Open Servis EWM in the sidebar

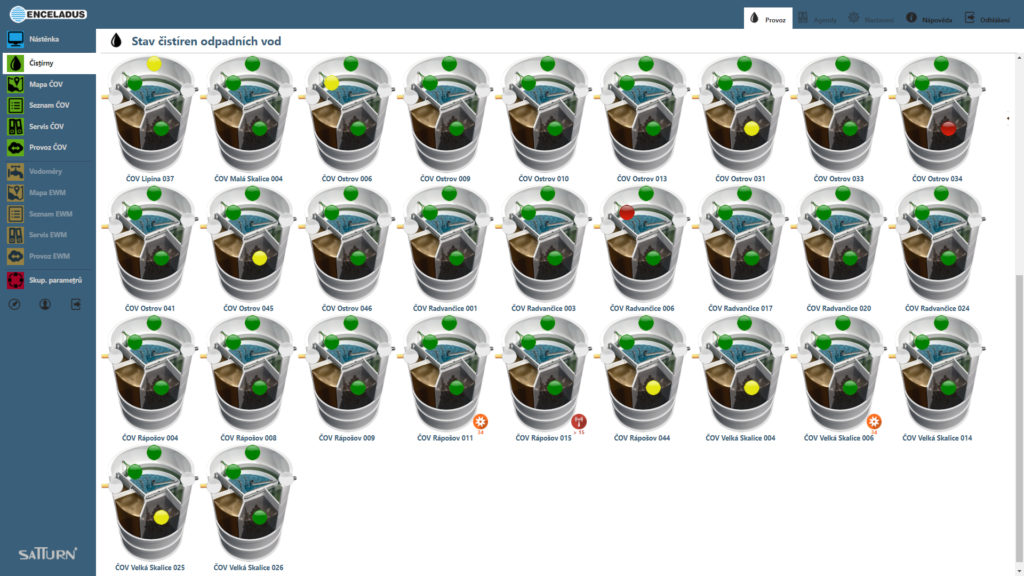pos(48,234)
